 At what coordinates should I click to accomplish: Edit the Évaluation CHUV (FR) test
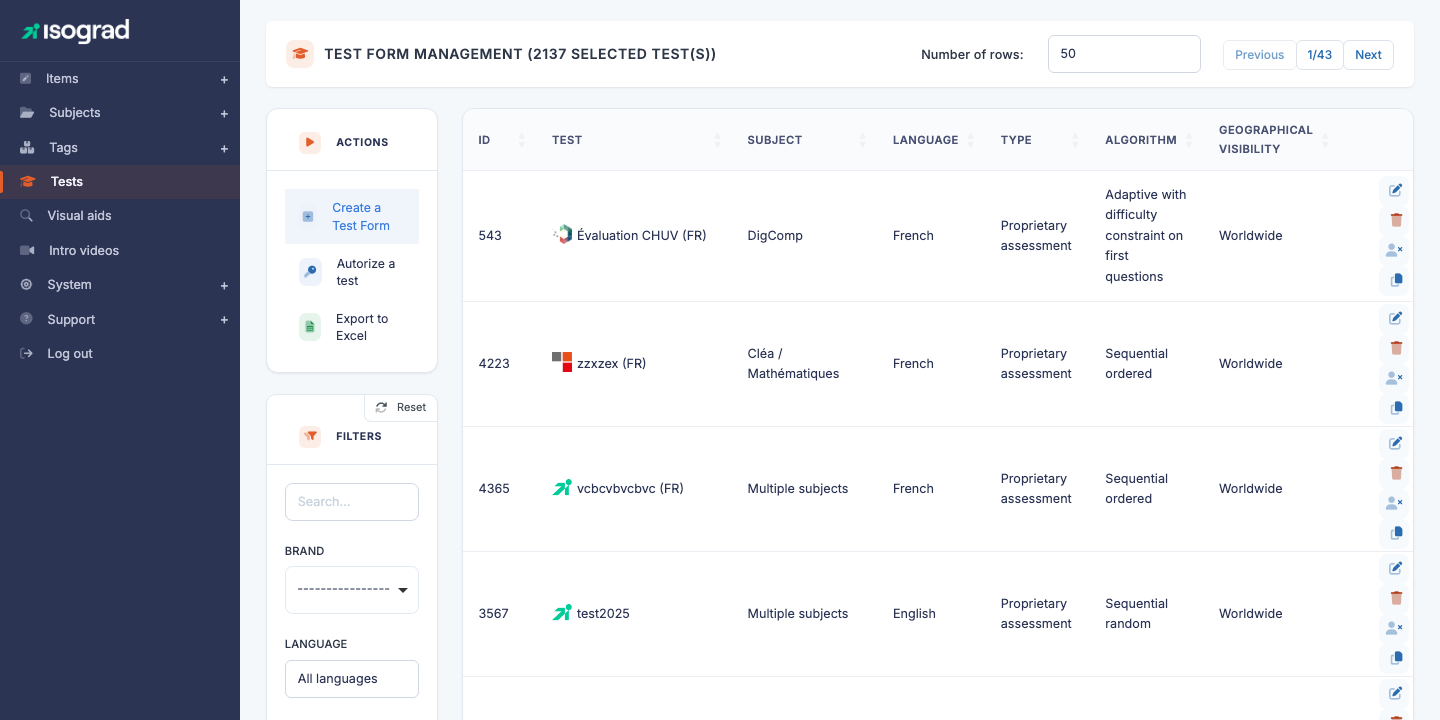(x=1396, y=190)
